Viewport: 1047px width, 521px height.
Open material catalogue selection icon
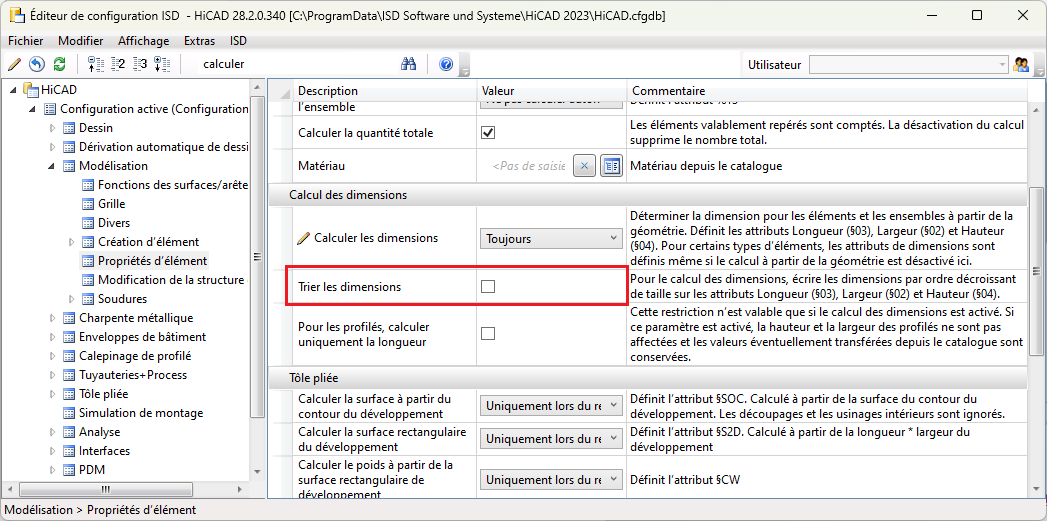coord(610,166)
